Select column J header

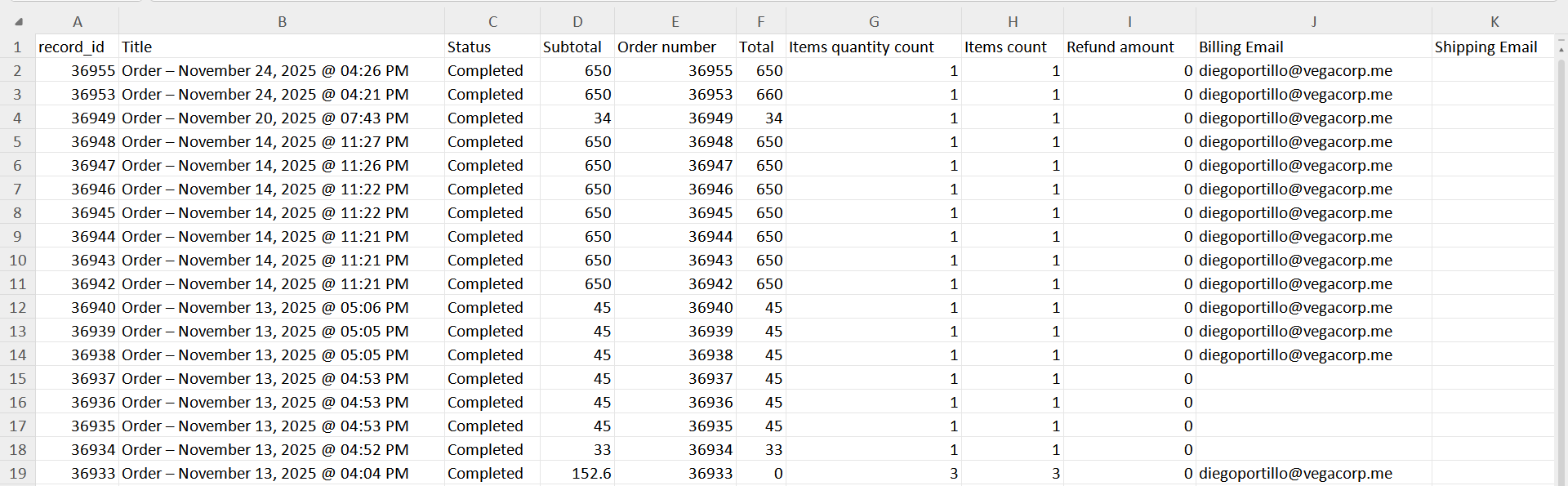point(1313,22)
